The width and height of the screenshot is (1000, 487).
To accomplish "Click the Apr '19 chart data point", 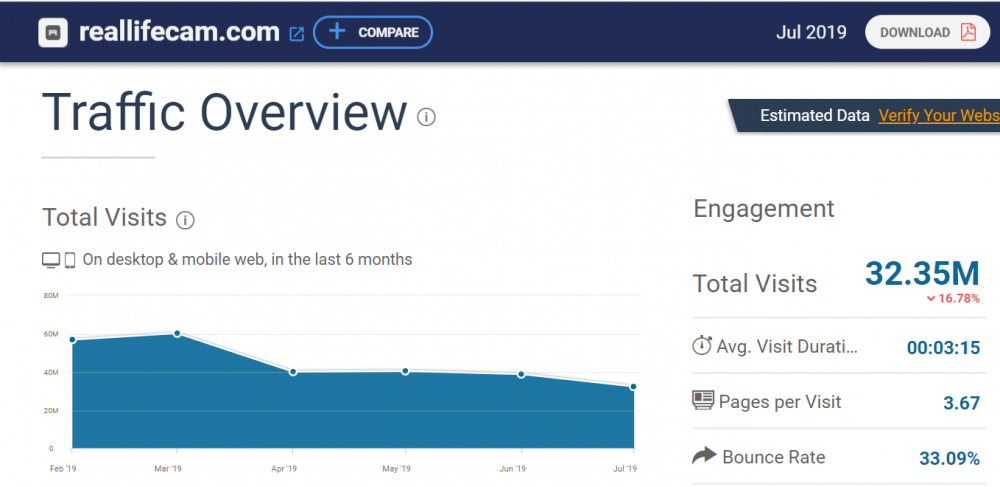I will pyautogui.click(x=293, y=372).
